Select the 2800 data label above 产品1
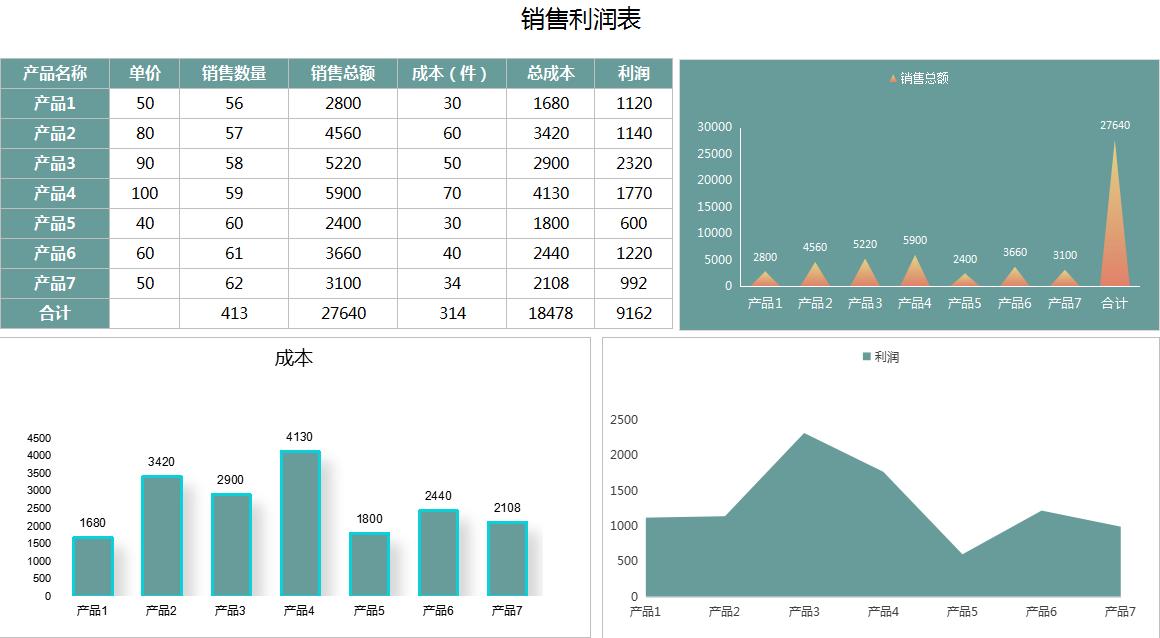This screenshot has width=1160, height=638. [764, 257]
